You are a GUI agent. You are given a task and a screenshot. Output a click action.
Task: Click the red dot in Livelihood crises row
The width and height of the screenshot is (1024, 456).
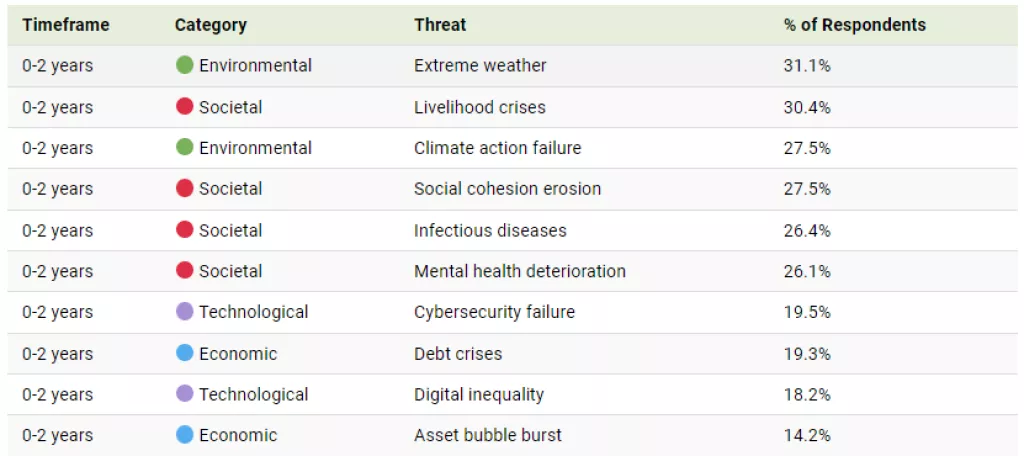tap(184, 106)
